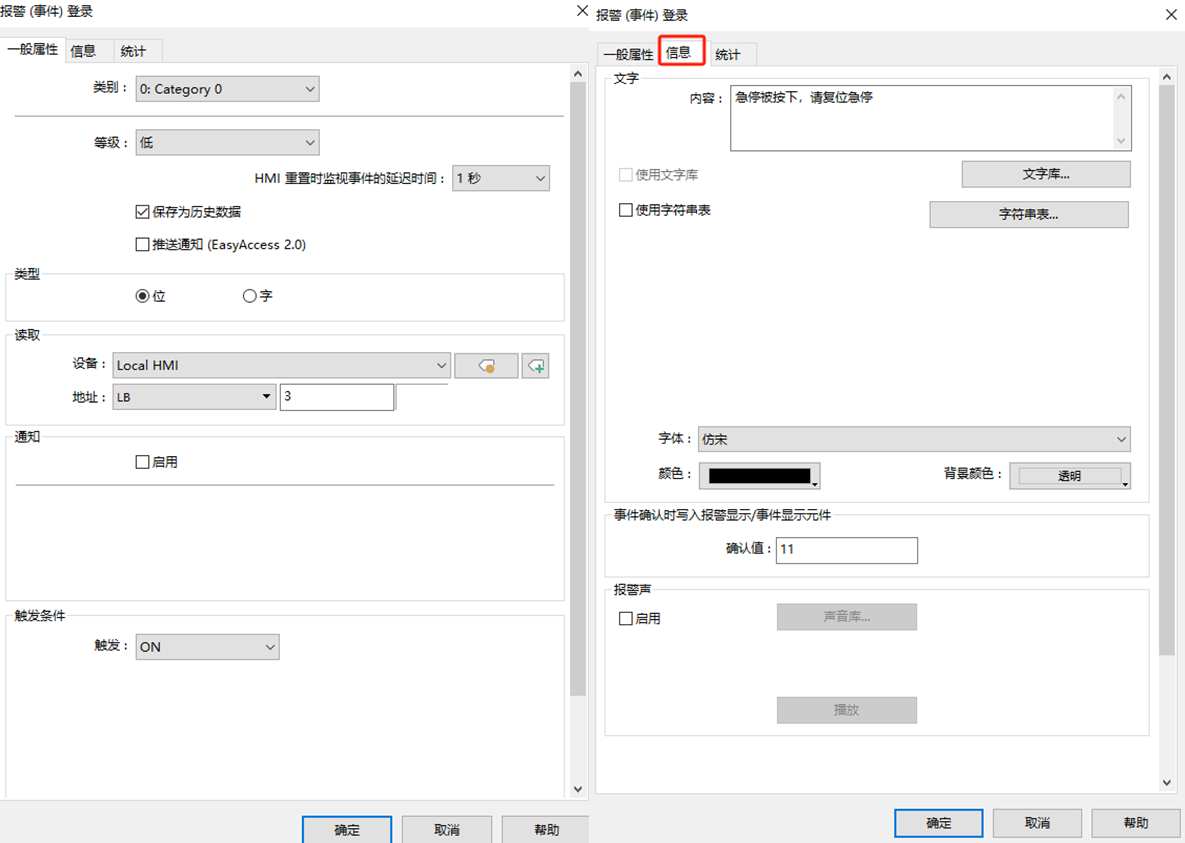This screenshot has height=843, width=1185.
Task: Click the left dialog vertical scrollbar
Action: (578, 389)
